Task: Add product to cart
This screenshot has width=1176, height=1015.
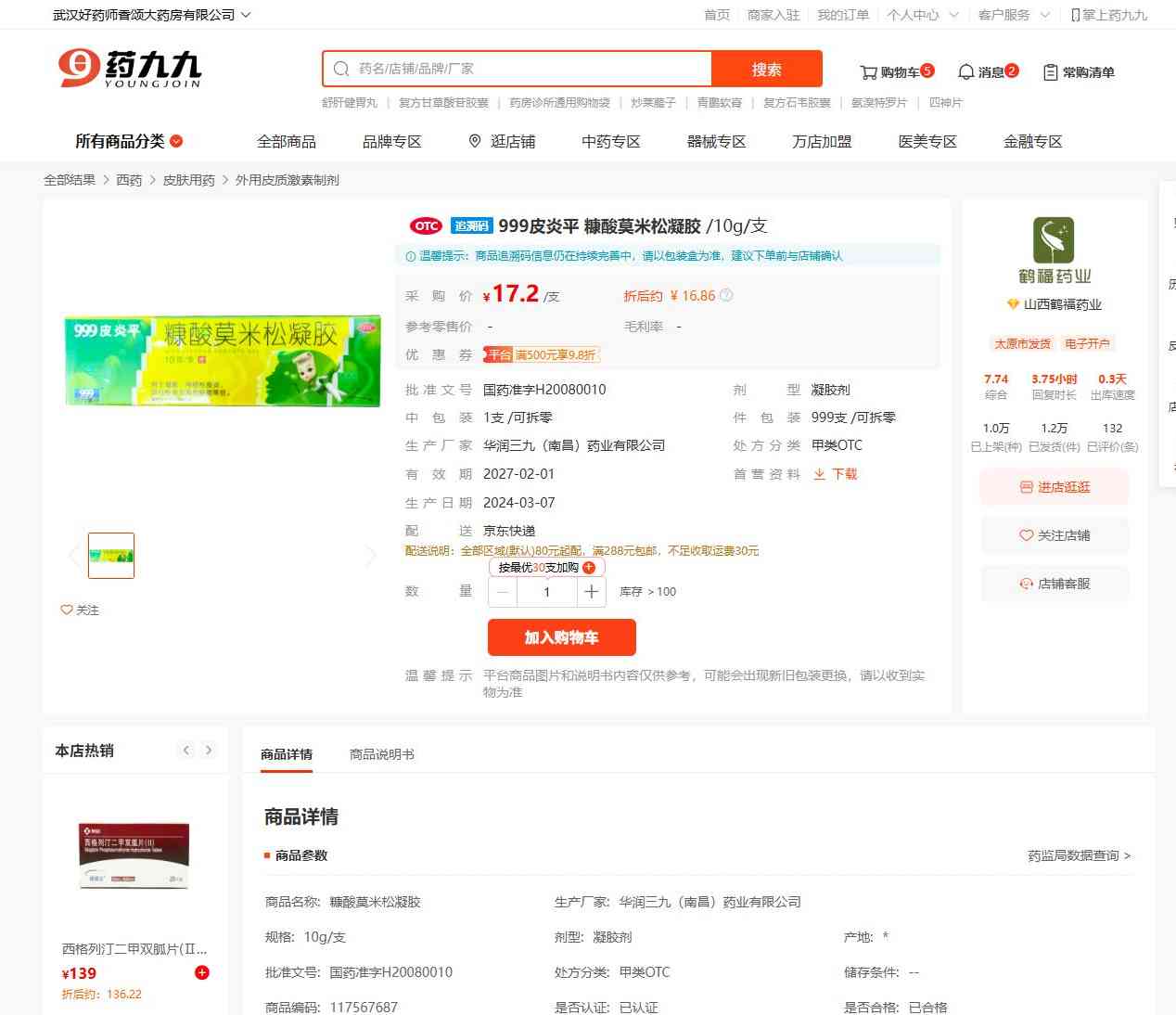Action: click(561, 637)
